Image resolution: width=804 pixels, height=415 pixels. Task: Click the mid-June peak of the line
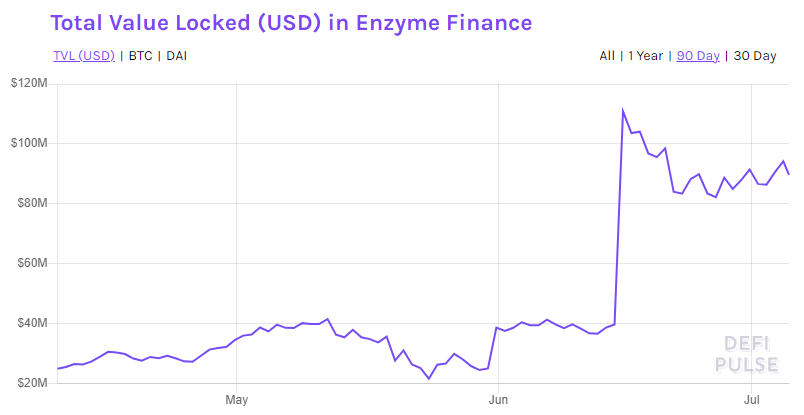pos(622,110)
